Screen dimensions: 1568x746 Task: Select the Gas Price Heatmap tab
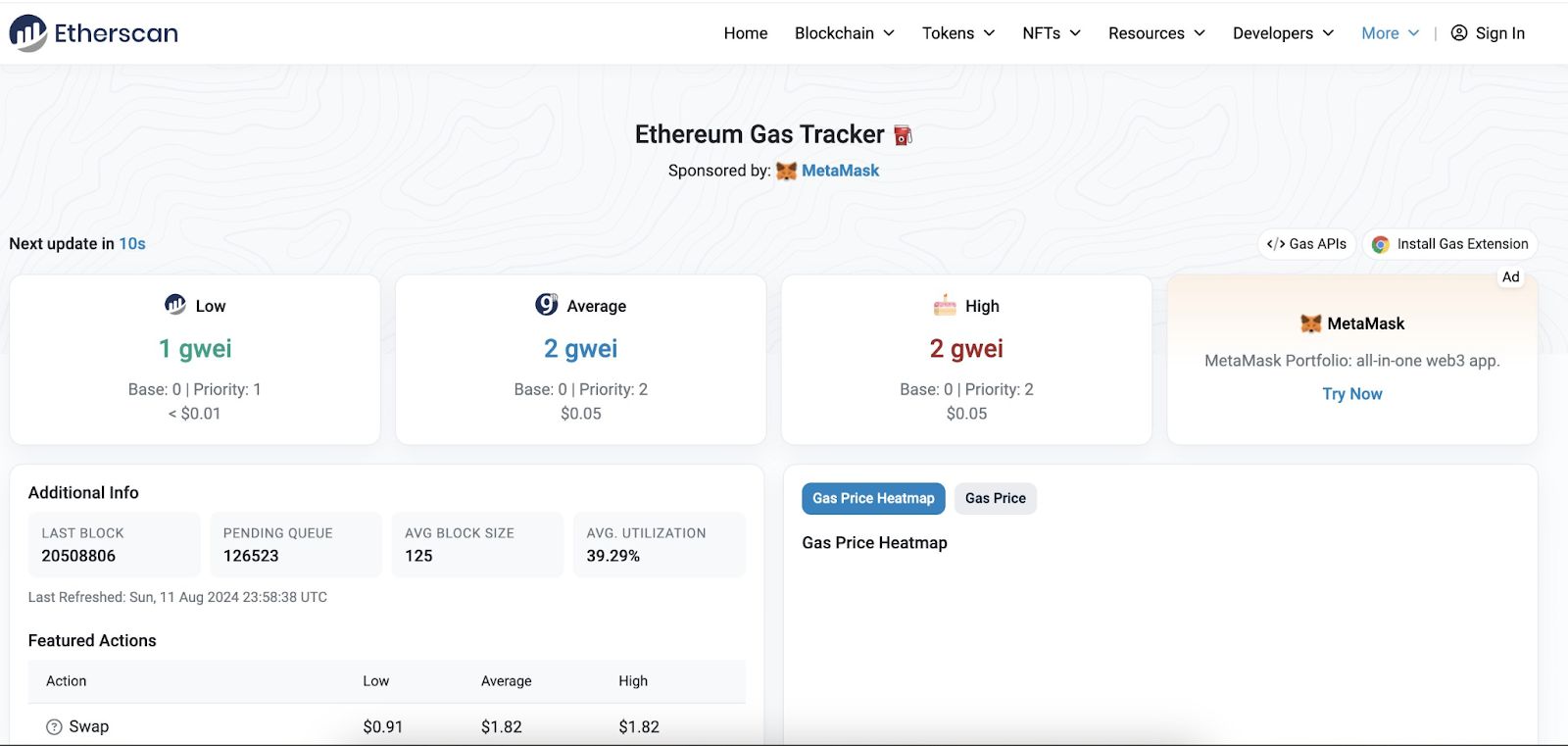pos(873,498)
